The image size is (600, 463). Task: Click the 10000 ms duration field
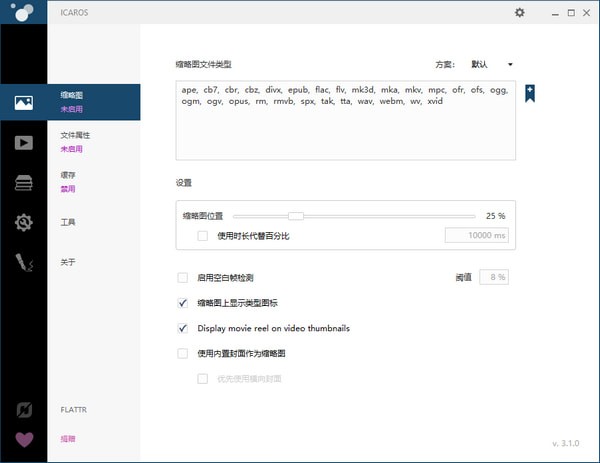click(476, 235)
